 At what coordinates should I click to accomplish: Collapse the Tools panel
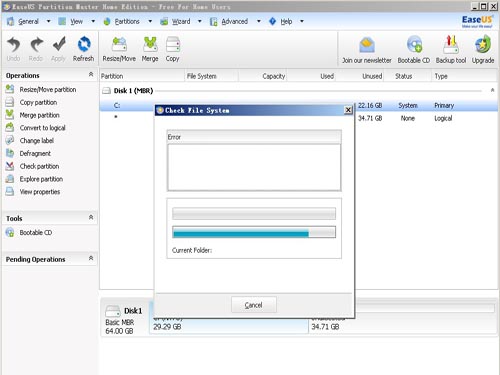pyautogui.click(x=91, y=217)
